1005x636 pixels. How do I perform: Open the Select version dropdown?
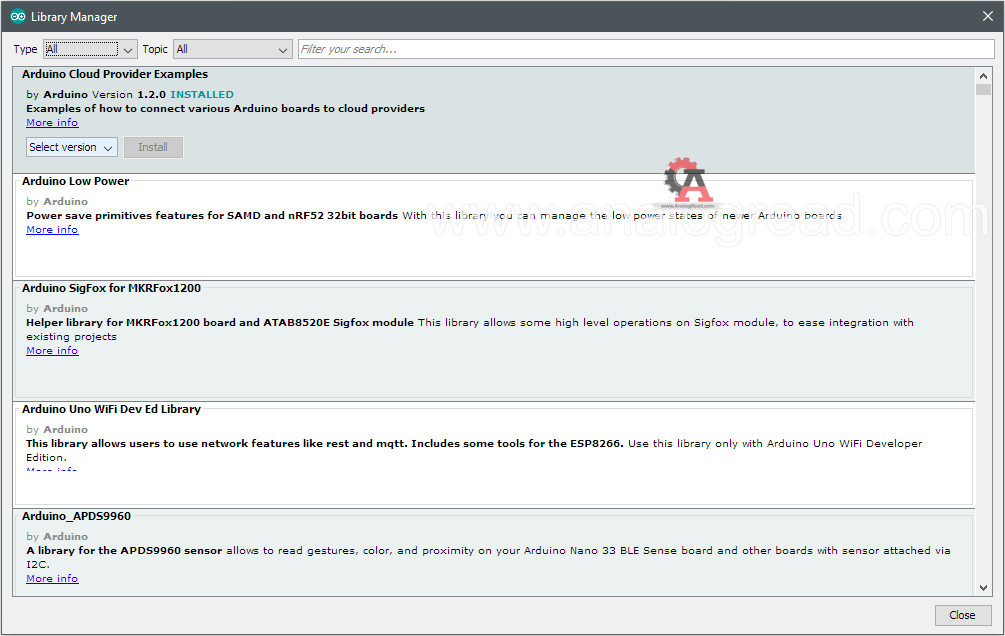72,147
